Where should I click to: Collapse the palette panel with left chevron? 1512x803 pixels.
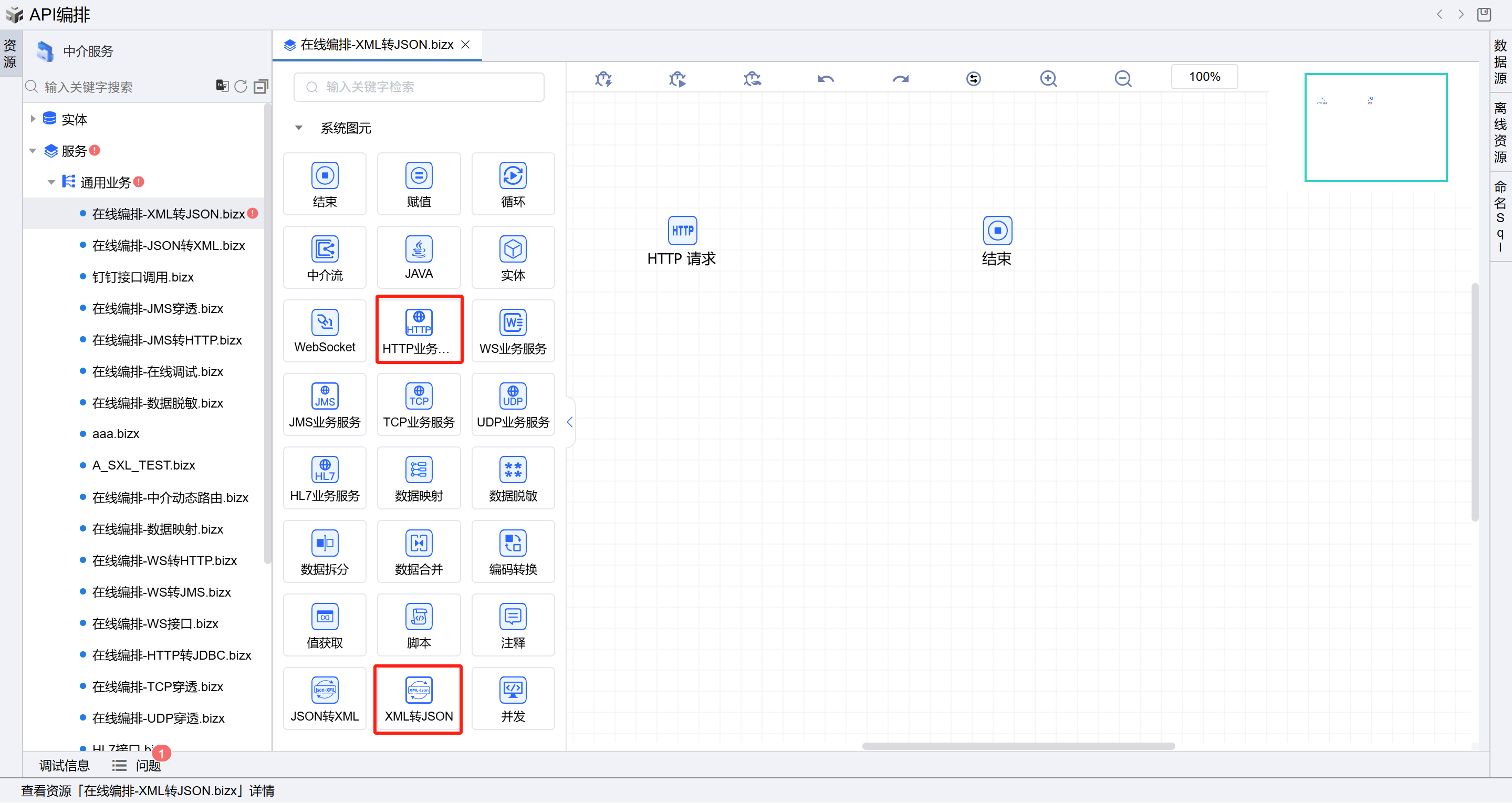[x=569, y=422]
